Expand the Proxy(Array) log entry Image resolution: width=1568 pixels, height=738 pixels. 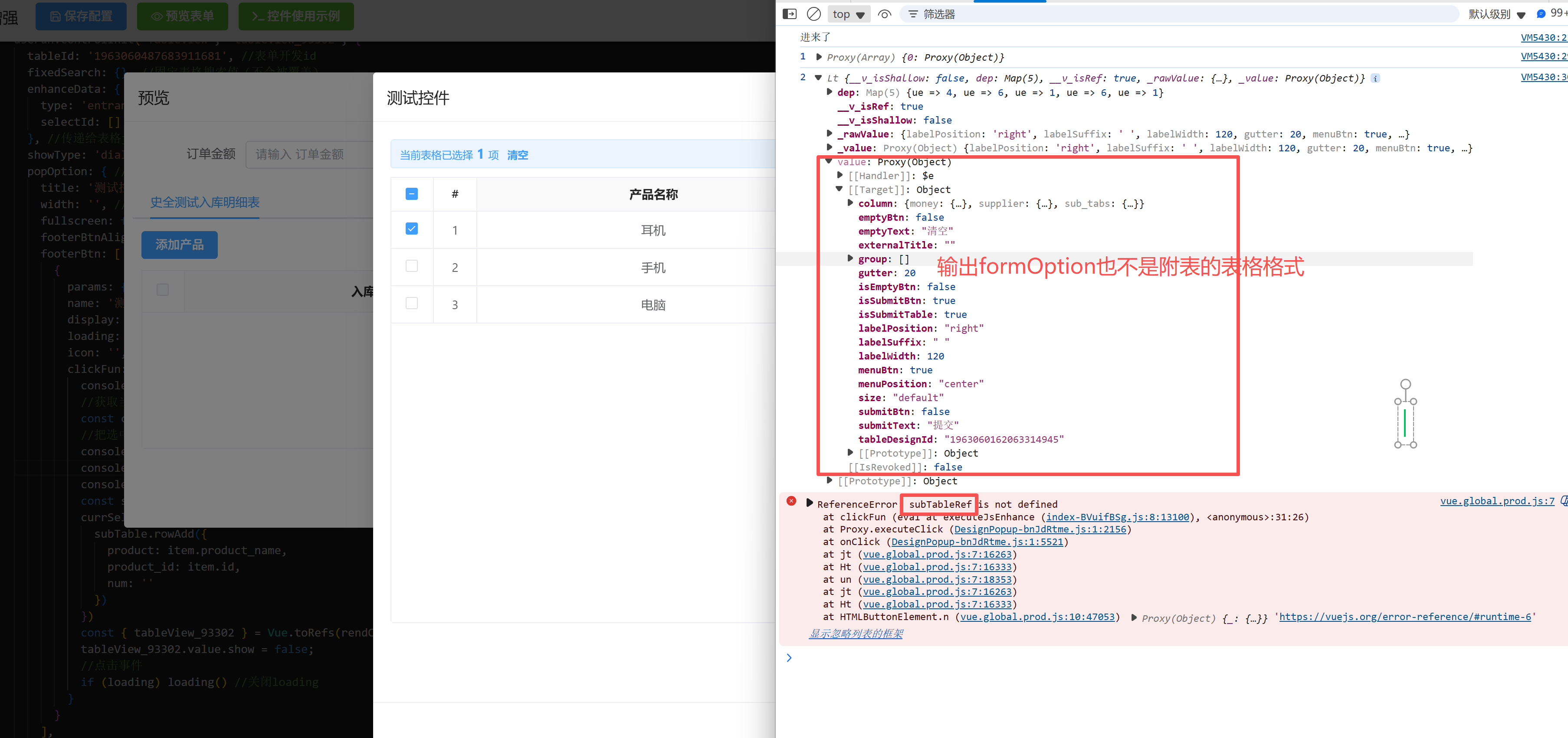pyautogui.click(x=819, y=56)
